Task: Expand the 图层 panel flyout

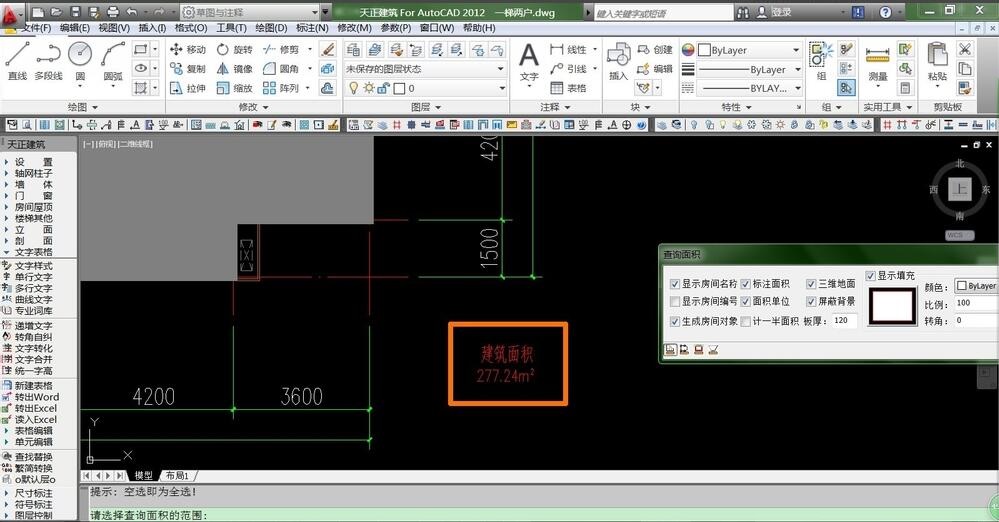Action: pos(426,107)
